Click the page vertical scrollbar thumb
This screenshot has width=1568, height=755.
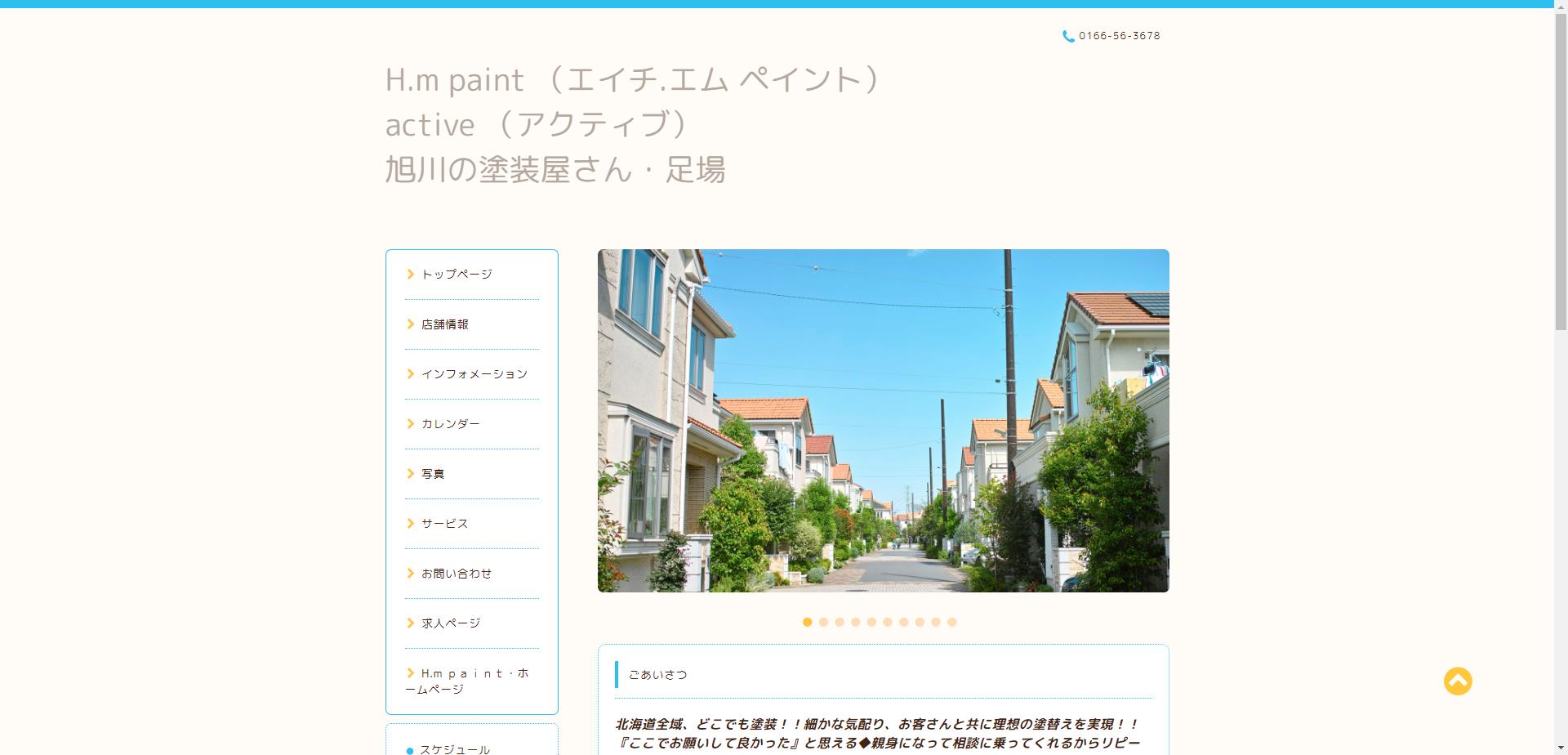point(1560,163)
